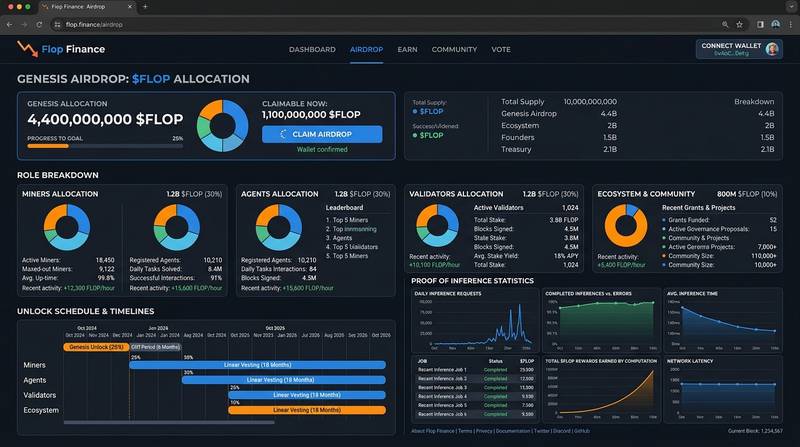800x447 pixels.
Task: Select the Validators Linear Vesting bar
Action: coord(307,395)
